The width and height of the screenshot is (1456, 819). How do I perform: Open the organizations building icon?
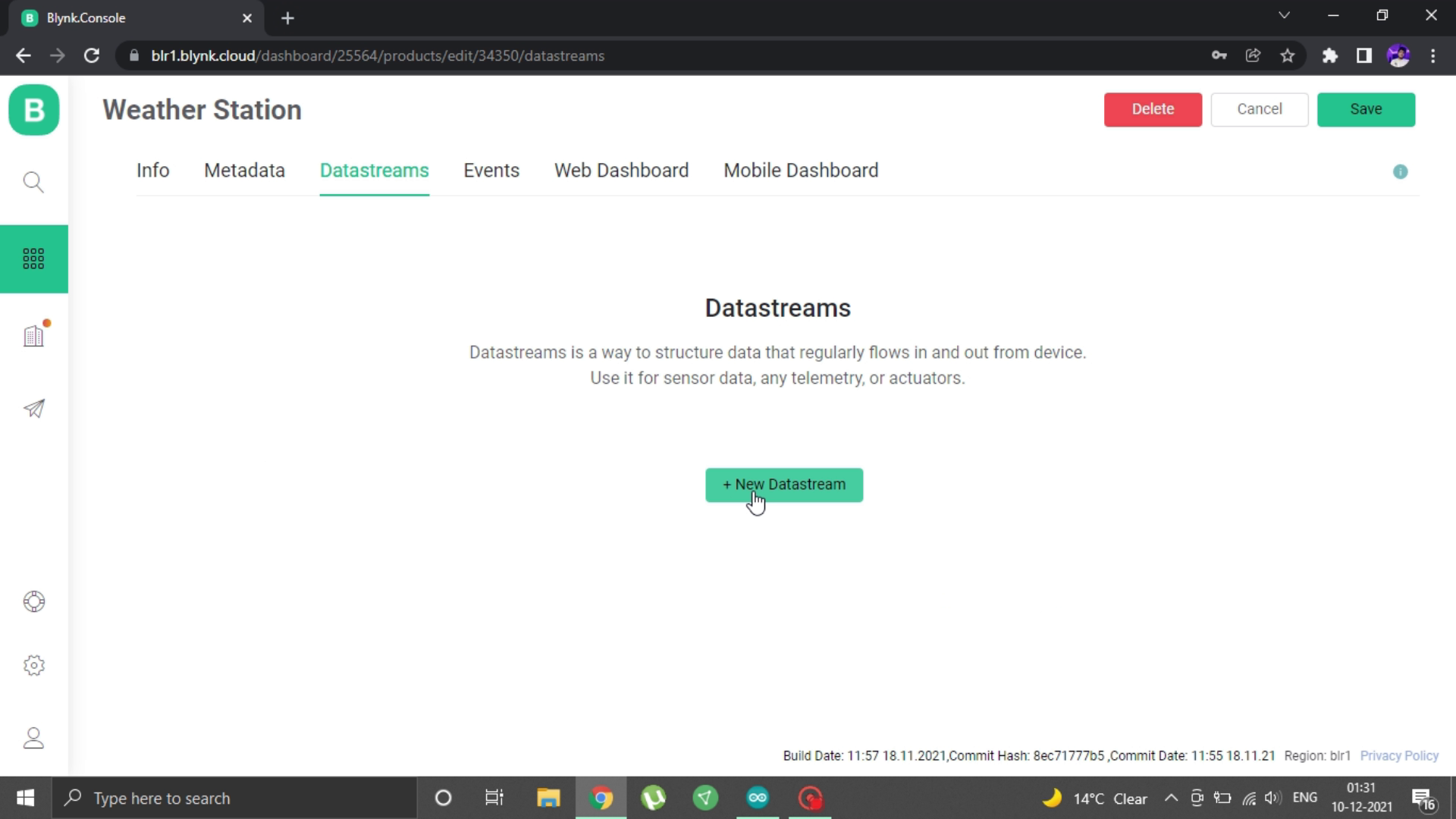pos(33,336)
